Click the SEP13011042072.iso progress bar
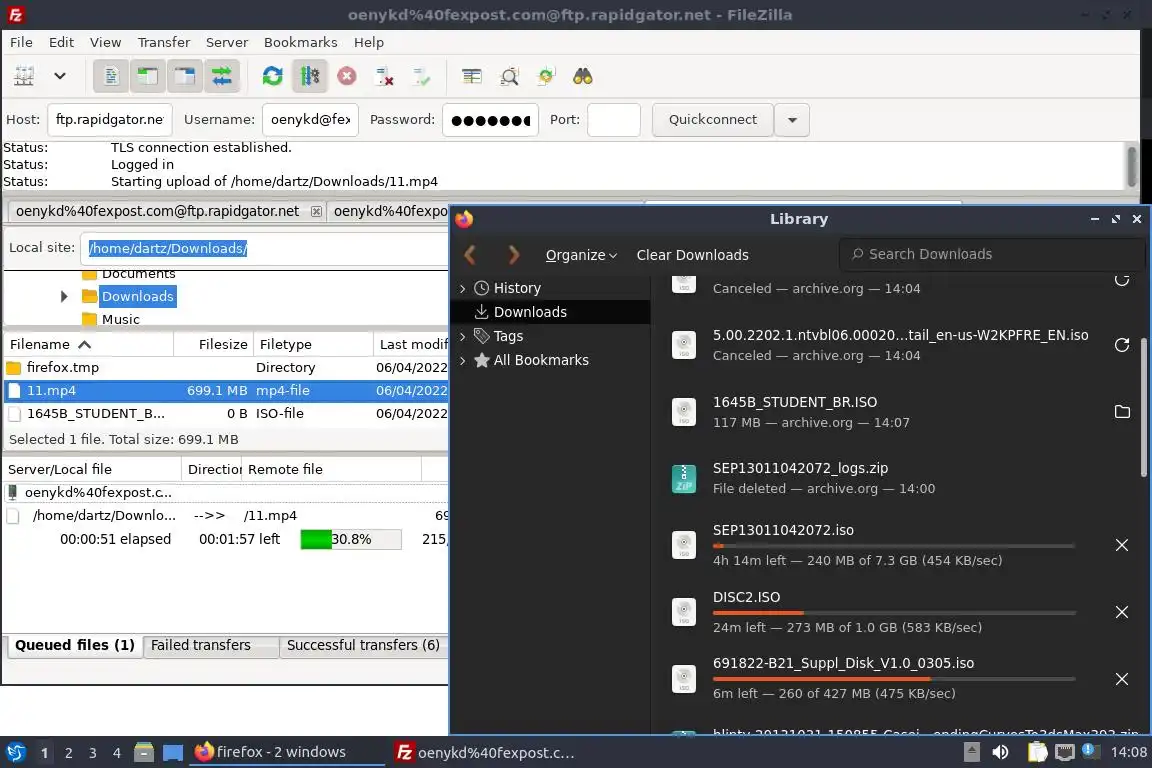 point(893,546)
